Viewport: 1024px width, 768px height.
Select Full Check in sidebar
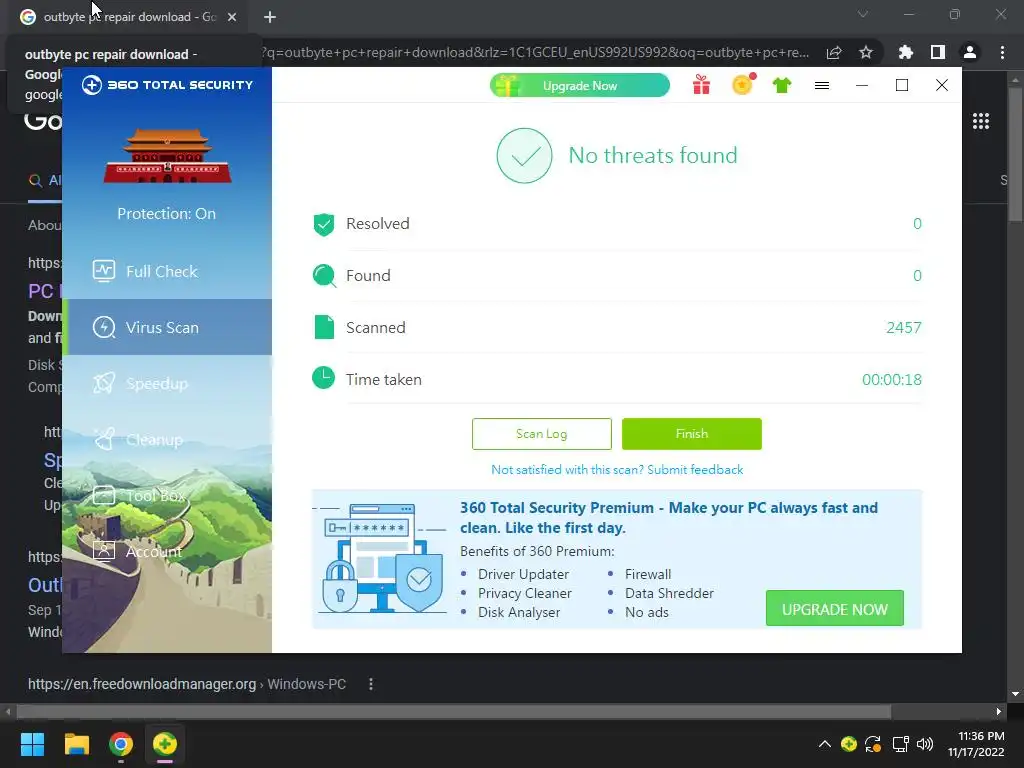(167, 271)
